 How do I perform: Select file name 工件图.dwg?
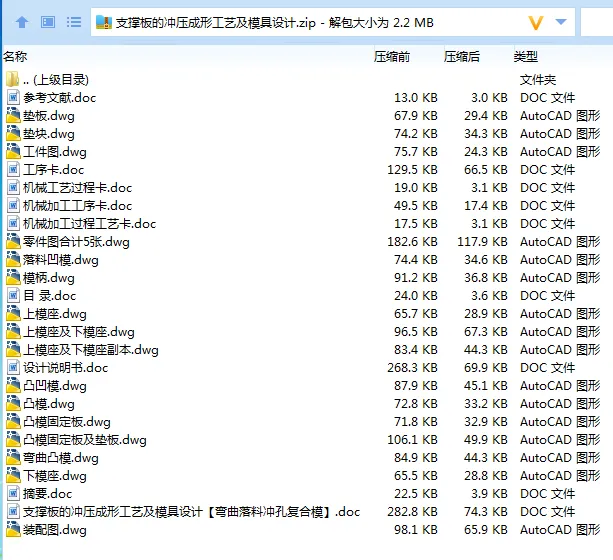(55, 152)
